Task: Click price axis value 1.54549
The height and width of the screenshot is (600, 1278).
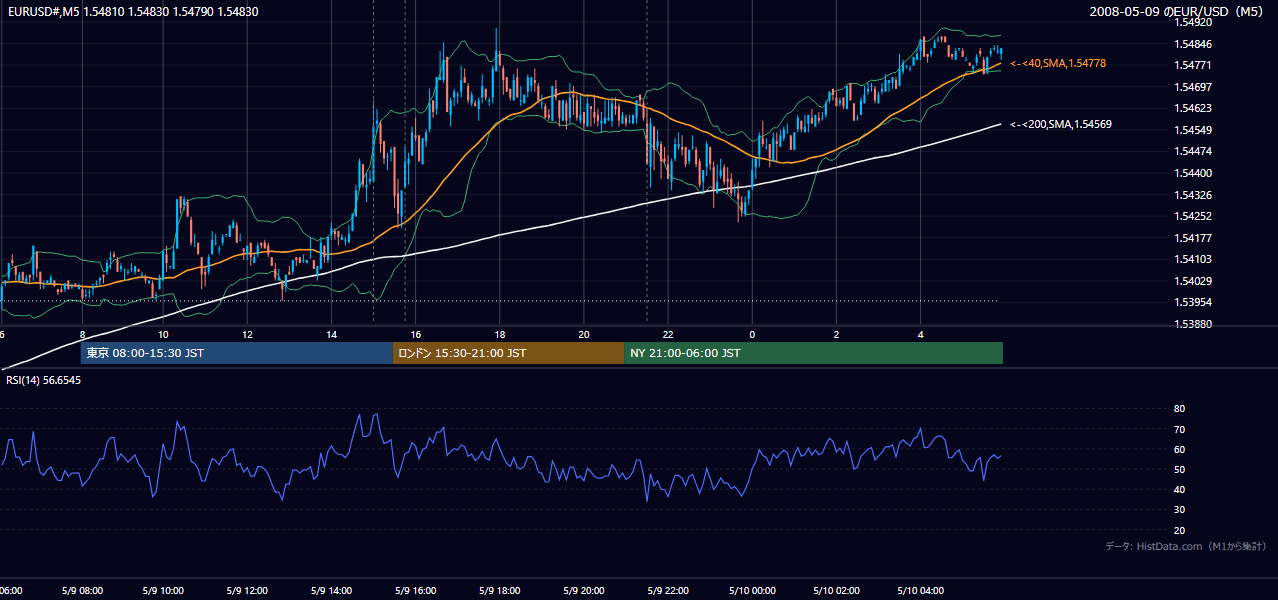Action: [1193, 130]
